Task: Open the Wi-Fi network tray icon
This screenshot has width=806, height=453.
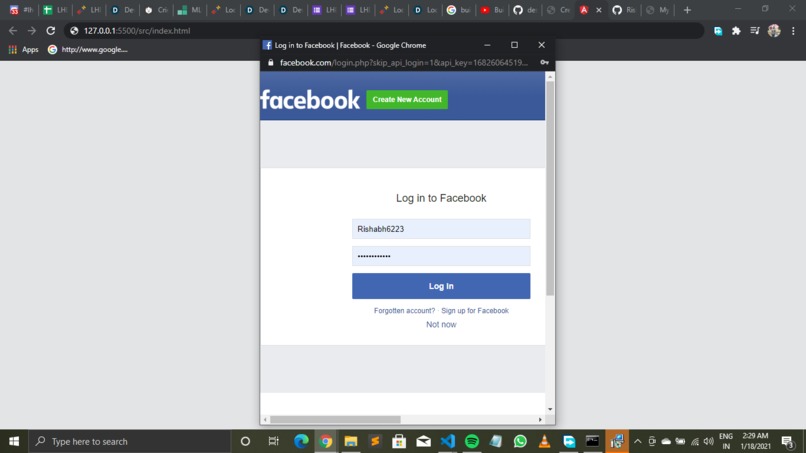Action: [695, 441]
